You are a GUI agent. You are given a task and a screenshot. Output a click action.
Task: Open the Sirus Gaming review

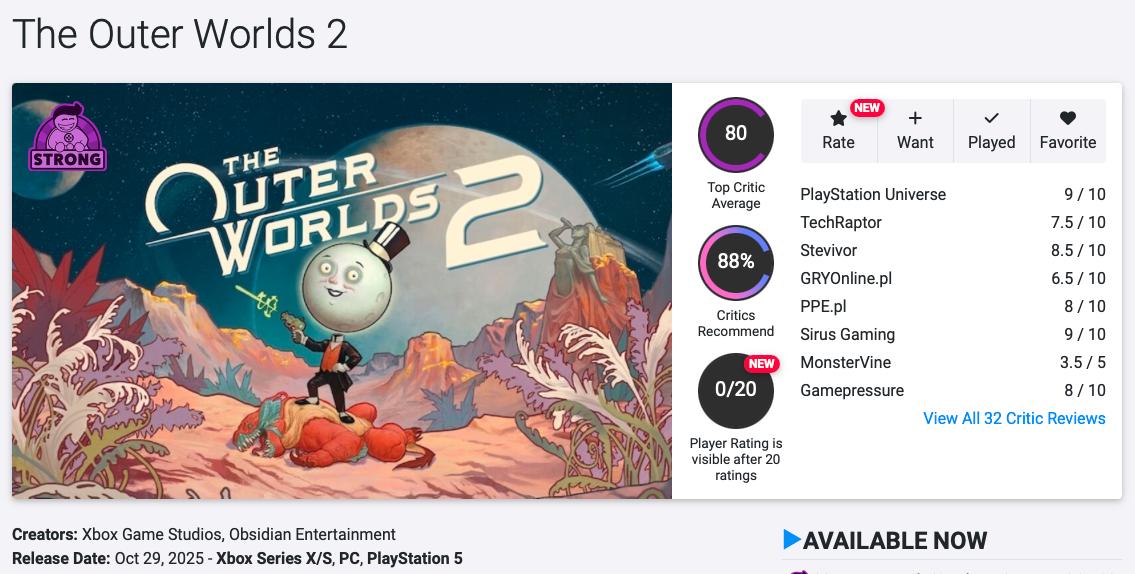(x=848, y=334)
